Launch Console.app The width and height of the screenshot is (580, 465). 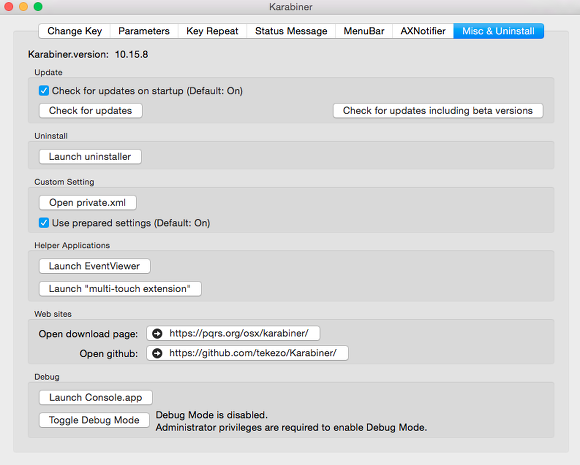coord(96,398)
